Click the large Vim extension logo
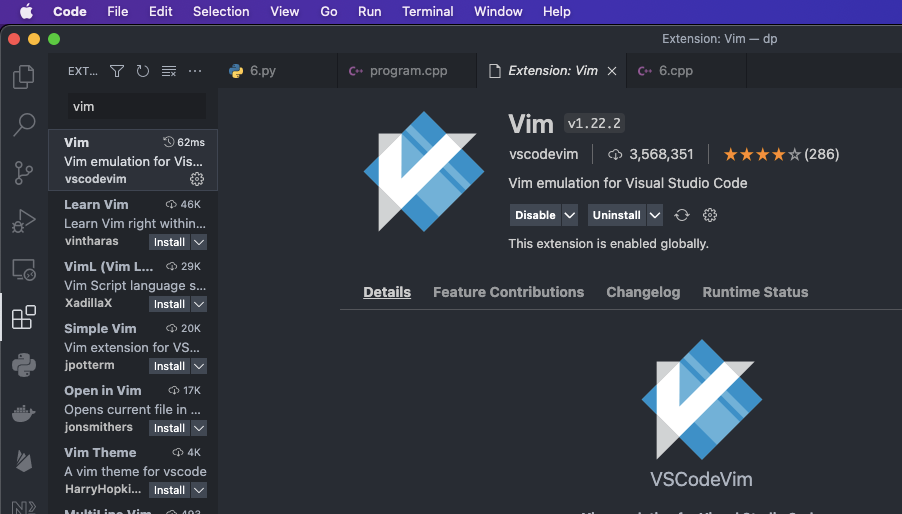Image resolution: width=902 pixels, height=514 pixels. tap(424, 171)
